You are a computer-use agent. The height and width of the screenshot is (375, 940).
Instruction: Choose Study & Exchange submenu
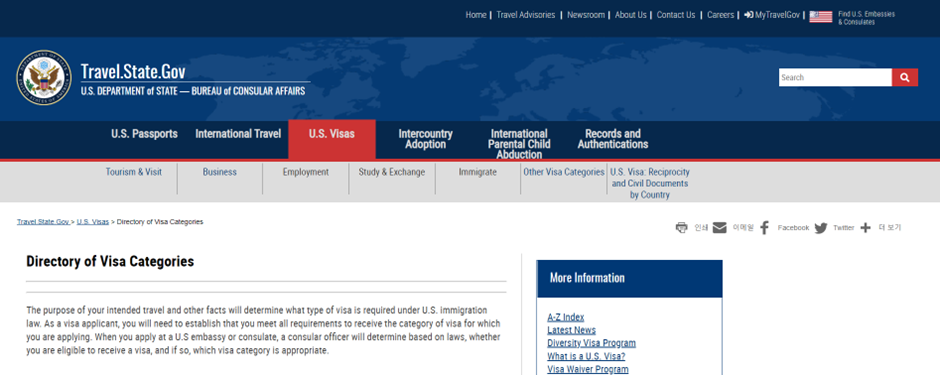[392, 172]
